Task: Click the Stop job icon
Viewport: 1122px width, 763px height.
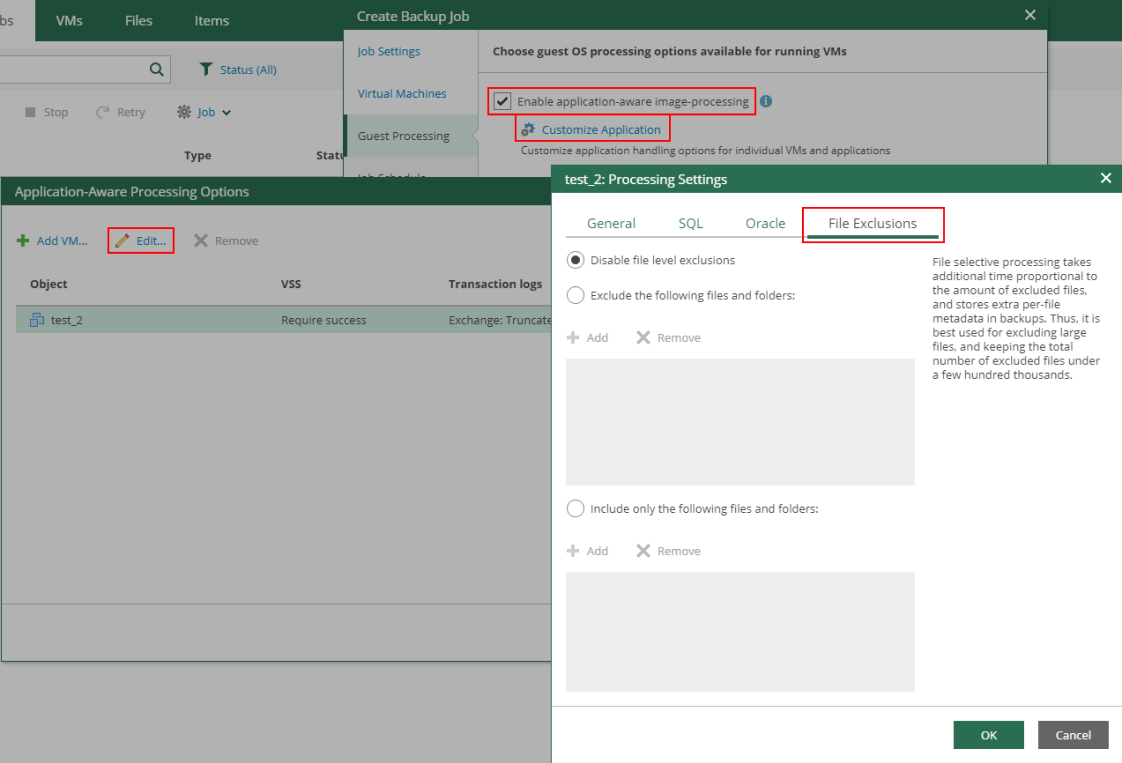Action: pyautogui.click(x=30, y=112)
